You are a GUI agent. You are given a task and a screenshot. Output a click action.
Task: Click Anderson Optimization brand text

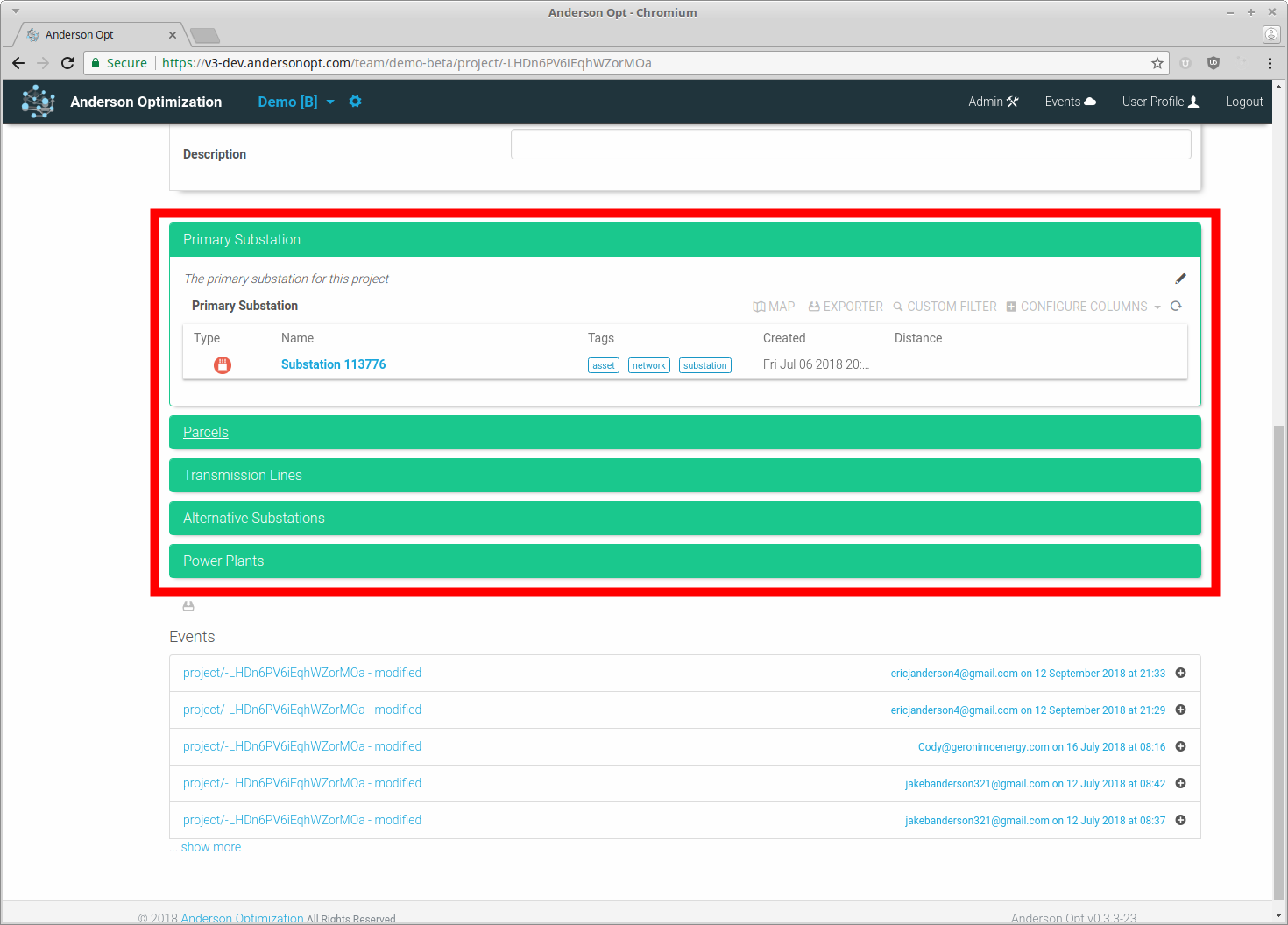pos(146,102)
